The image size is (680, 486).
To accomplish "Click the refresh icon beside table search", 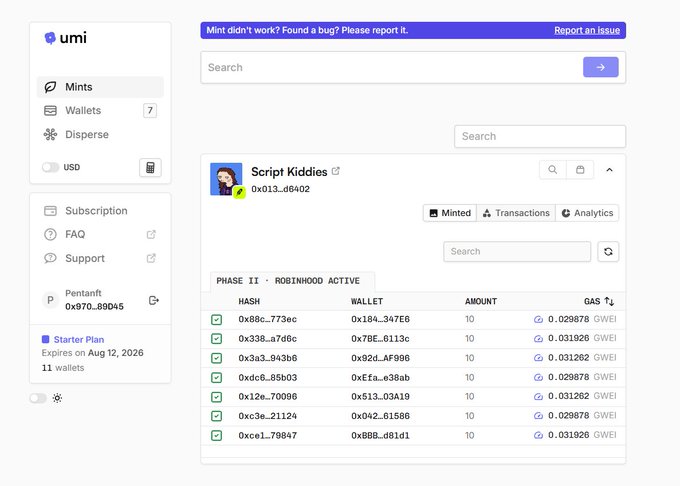I will point(608,251).
